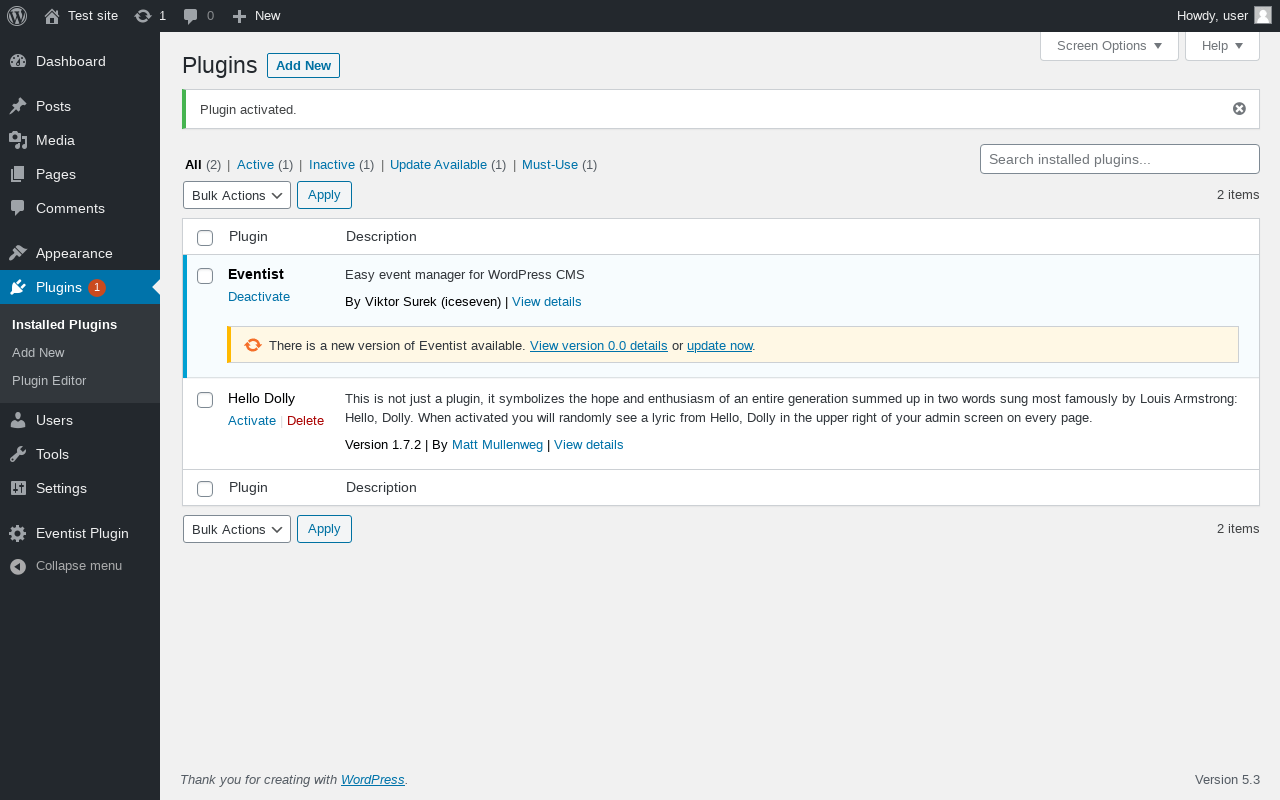
Task: Select the Hello Dolly plugin checkbox
Action: [205, 400]
